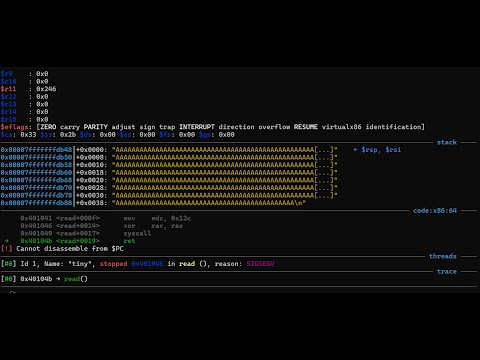Click the +0x0028 stack offset
This screenshot has height=360, width=480.
coord(90,188)
